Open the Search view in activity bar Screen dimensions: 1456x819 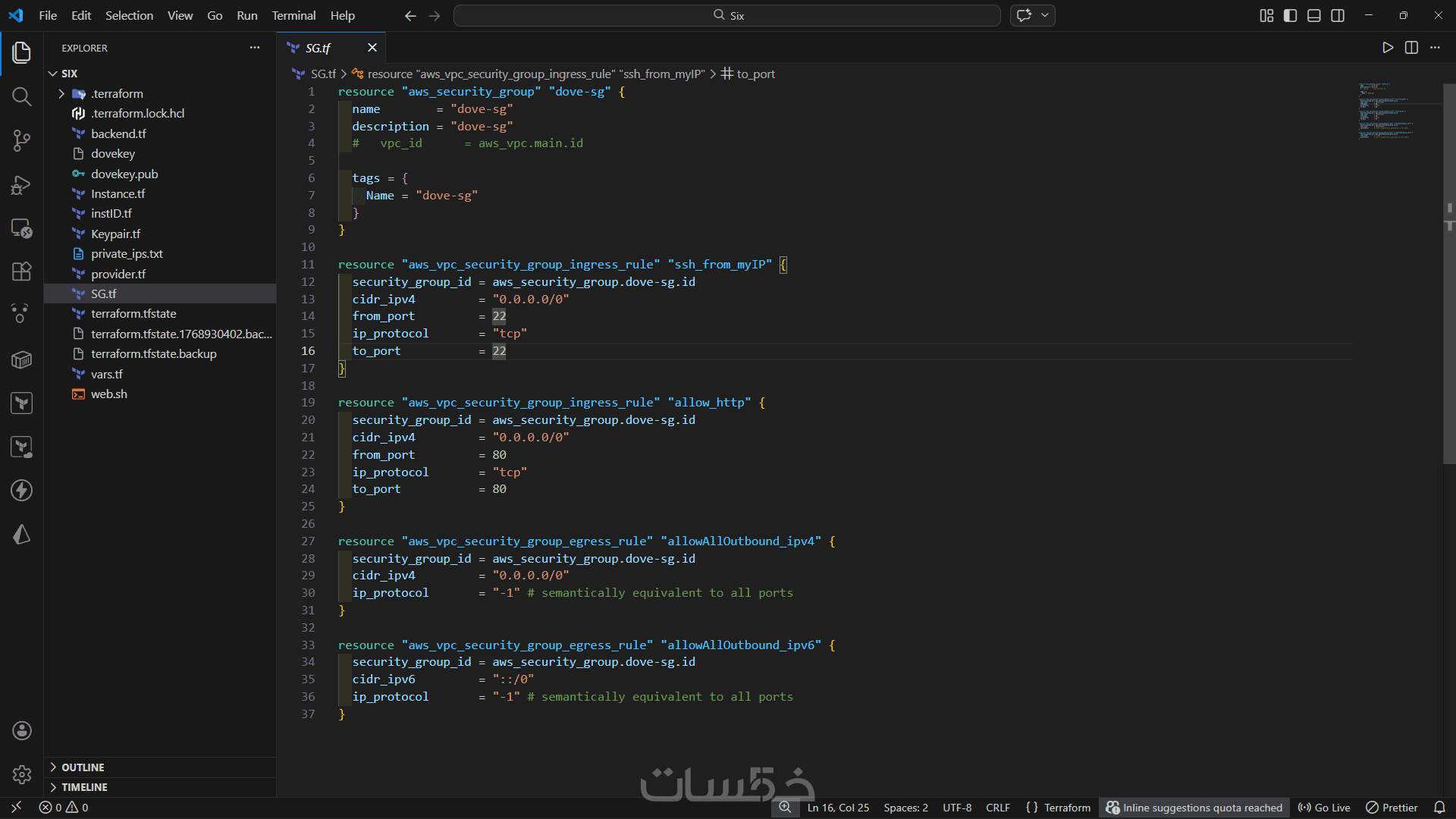pos(21,96)
